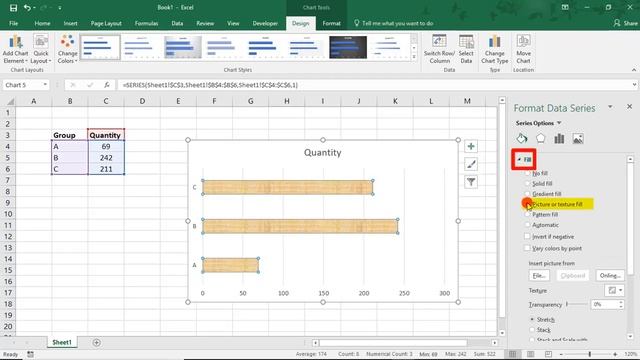Viewport: 640px width, 360px height.
Task: Click Tell me what you want to do
Action: tap(393, 23)
